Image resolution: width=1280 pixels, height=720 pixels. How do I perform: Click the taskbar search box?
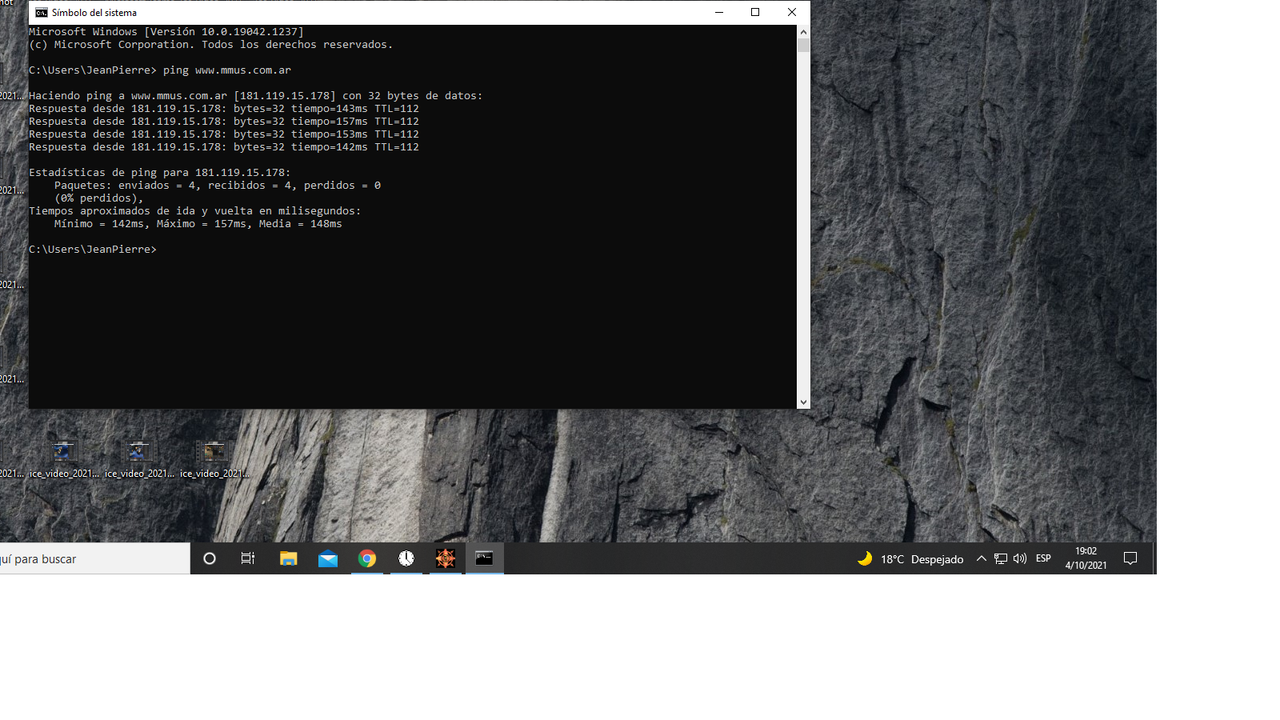click(x=95, y=559)
